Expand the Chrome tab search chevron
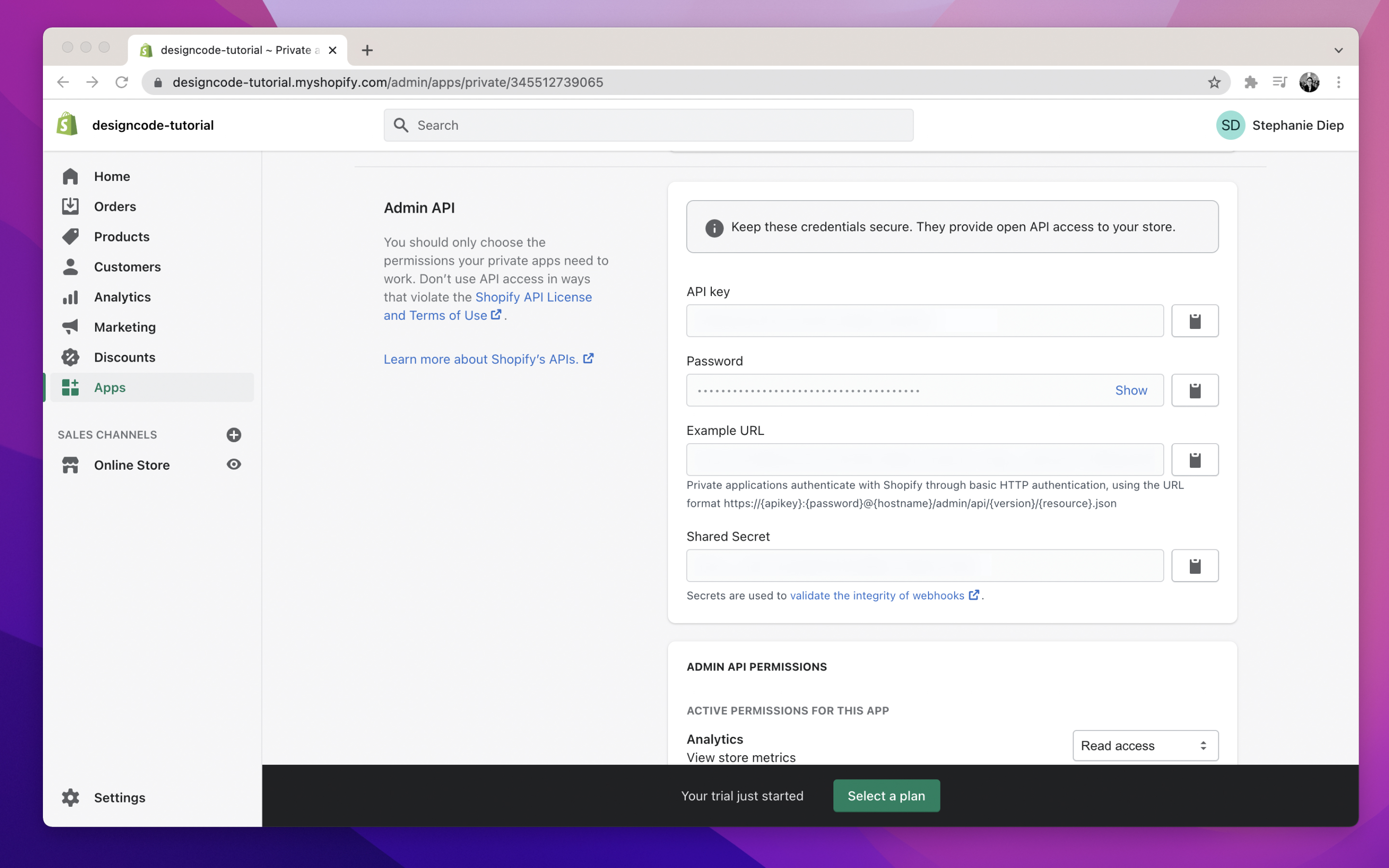 coord(1338,50)
